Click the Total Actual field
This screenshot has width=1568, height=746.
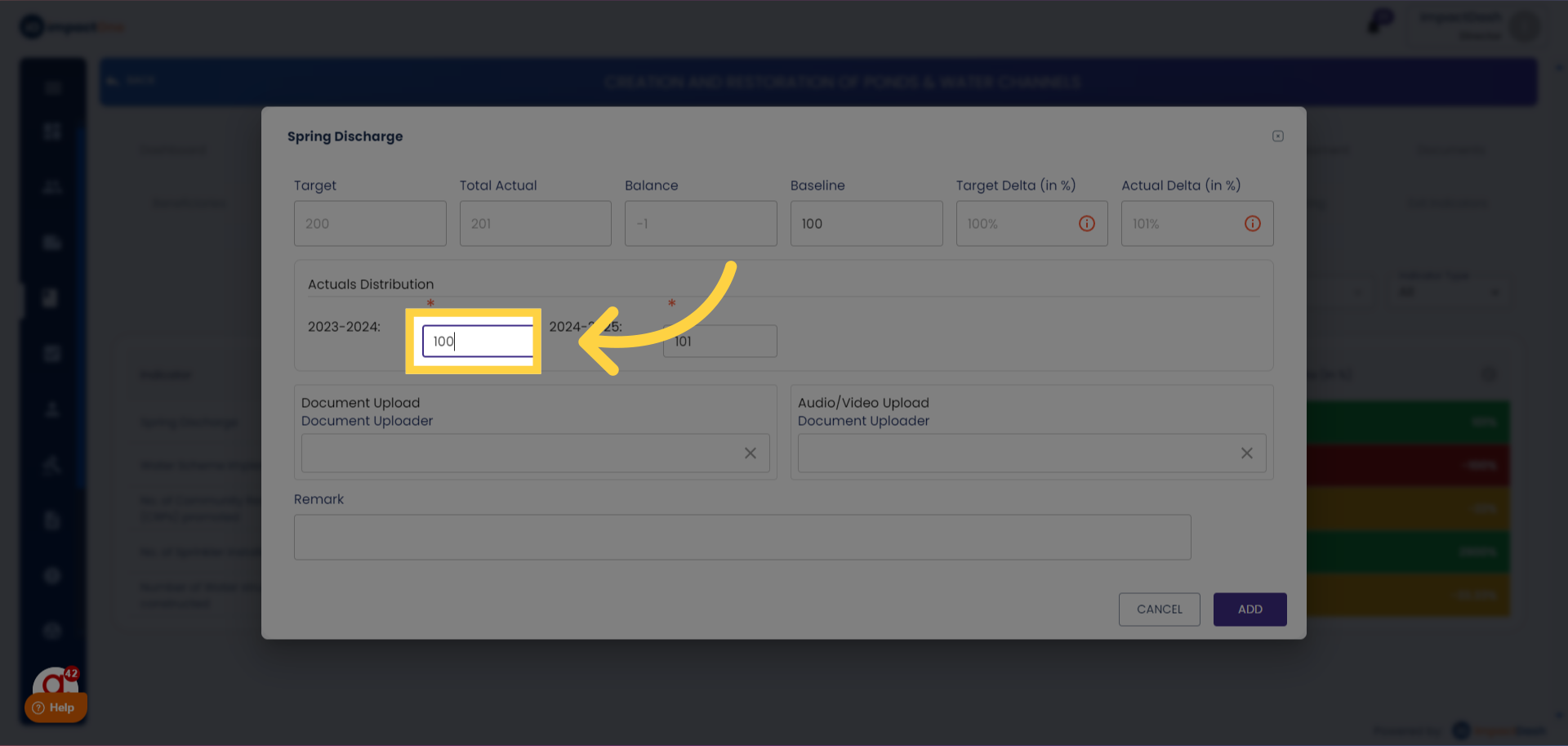click(535, 224)
